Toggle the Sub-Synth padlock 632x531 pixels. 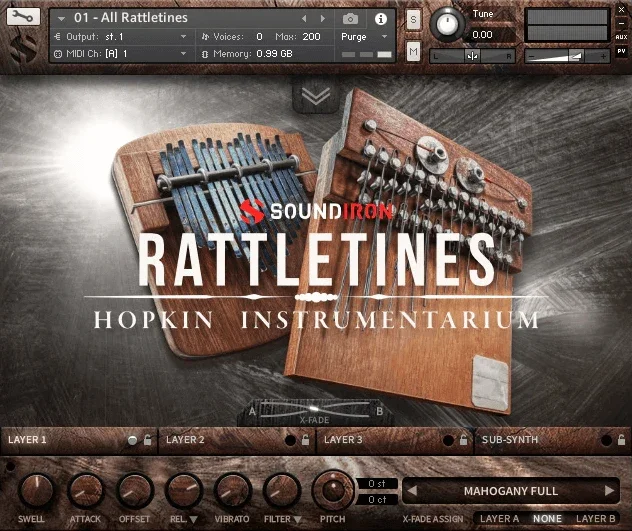[622, 440]
